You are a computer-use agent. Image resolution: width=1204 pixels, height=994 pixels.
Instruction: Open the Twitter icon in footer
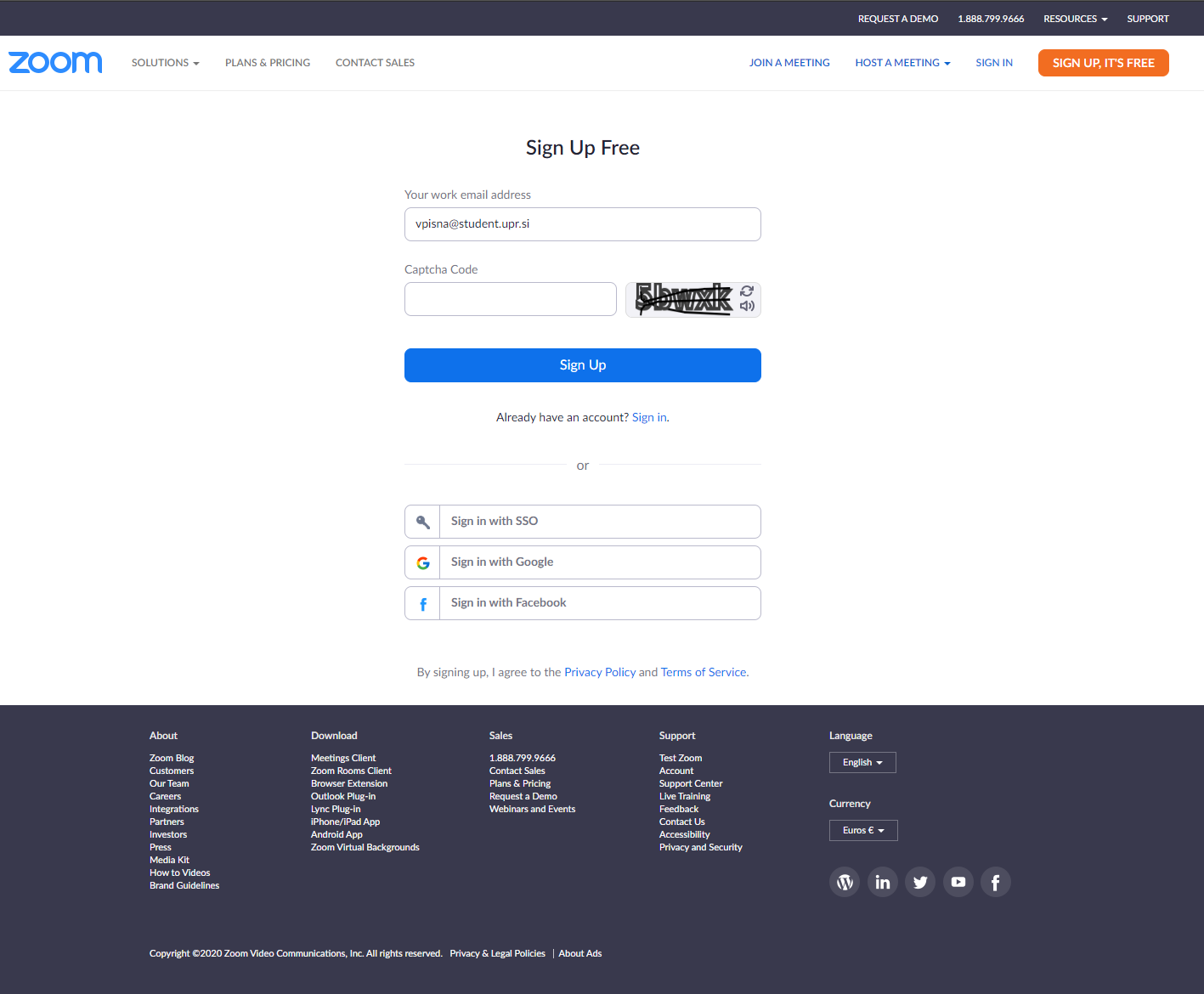tap(920, 882)
